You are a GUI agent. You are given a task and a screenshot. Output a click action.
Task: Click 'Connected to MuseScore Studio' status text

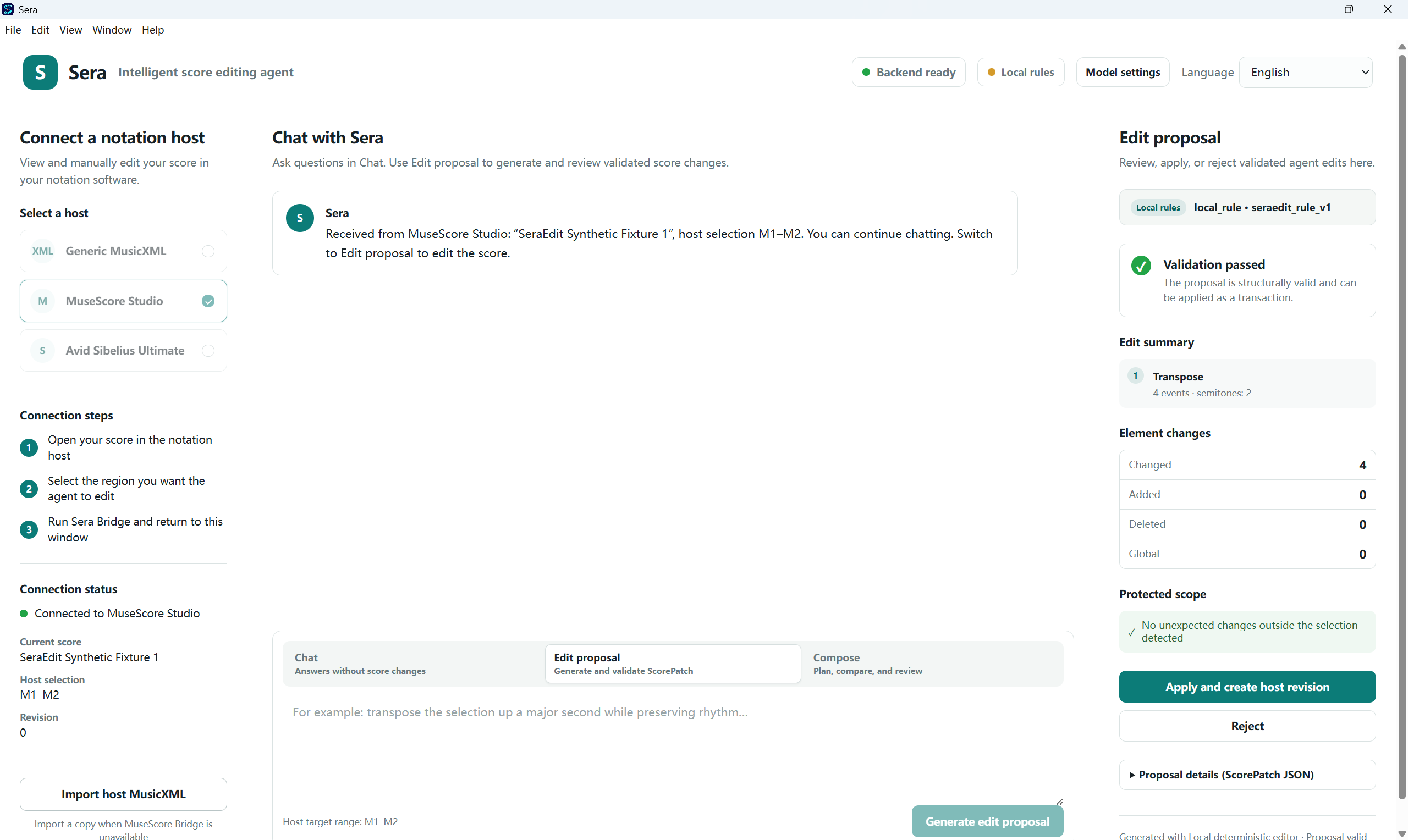117,614
